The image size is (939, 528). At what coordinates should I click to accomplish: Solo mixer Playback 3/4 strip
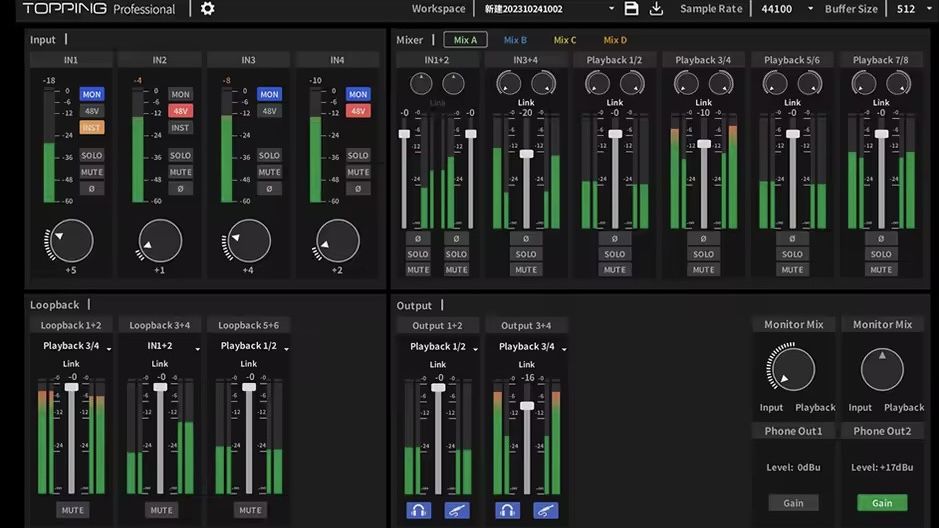(x=703, y=254)
